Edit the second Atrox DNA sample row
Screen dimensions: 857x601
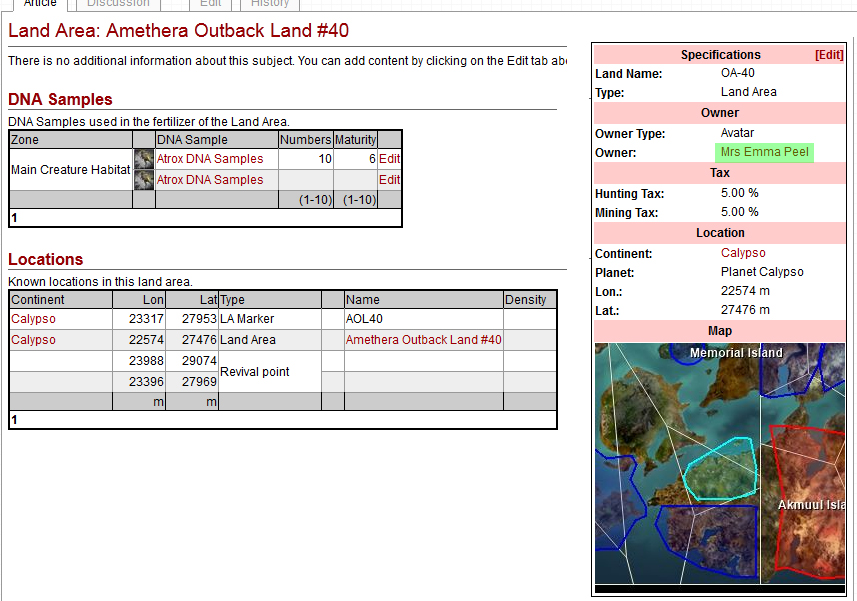(389, 180)
